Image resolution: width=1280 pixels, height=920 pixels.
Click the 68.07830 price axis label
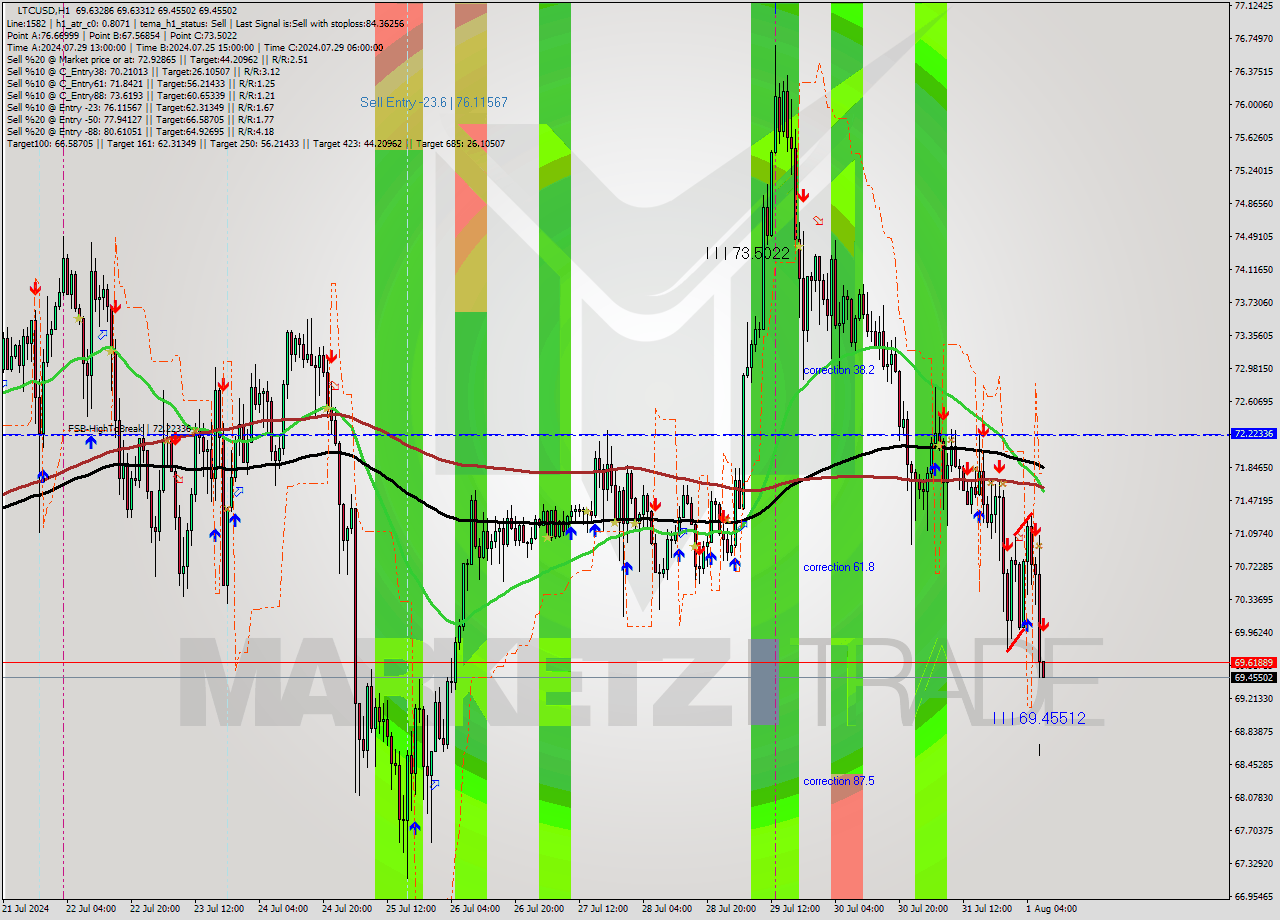pyautogui.click(x=1254, y=798)
